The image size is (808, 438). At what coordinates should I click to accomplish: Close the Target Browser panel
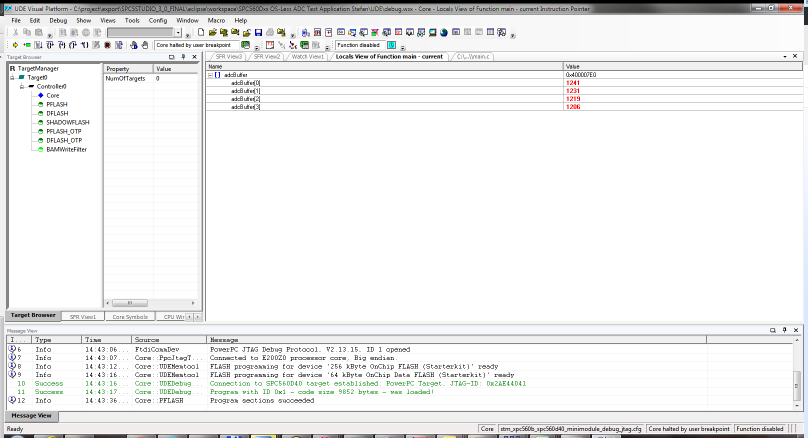point(194,57)
